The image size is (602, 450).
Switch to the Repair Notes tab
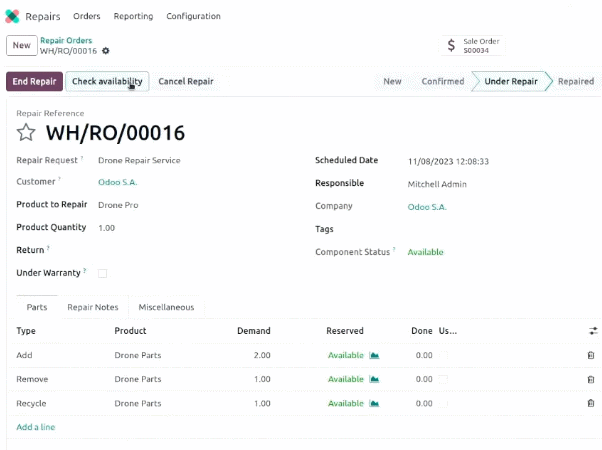coord(93,307)
